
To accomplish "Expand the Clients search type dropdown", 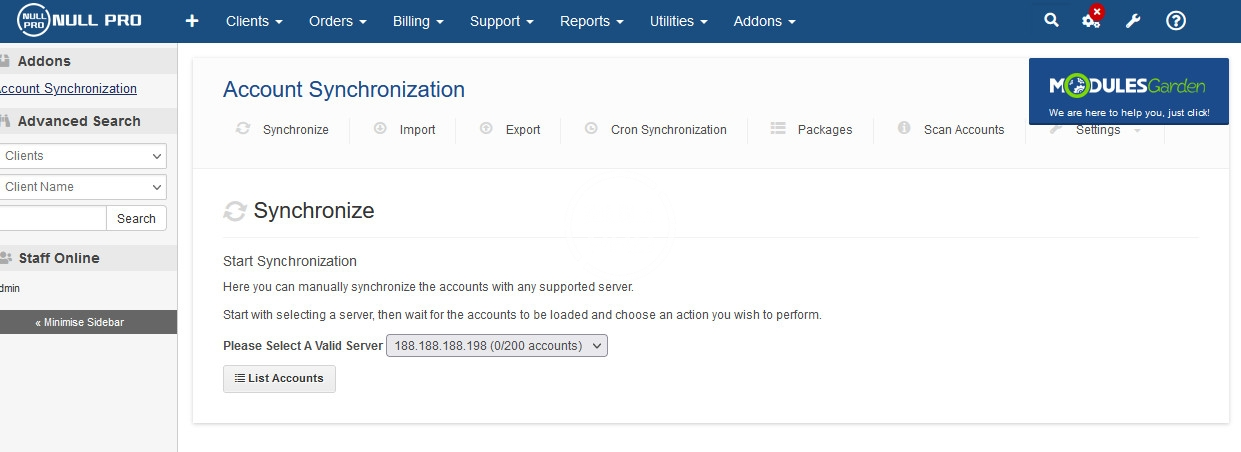I will [82, 156].
